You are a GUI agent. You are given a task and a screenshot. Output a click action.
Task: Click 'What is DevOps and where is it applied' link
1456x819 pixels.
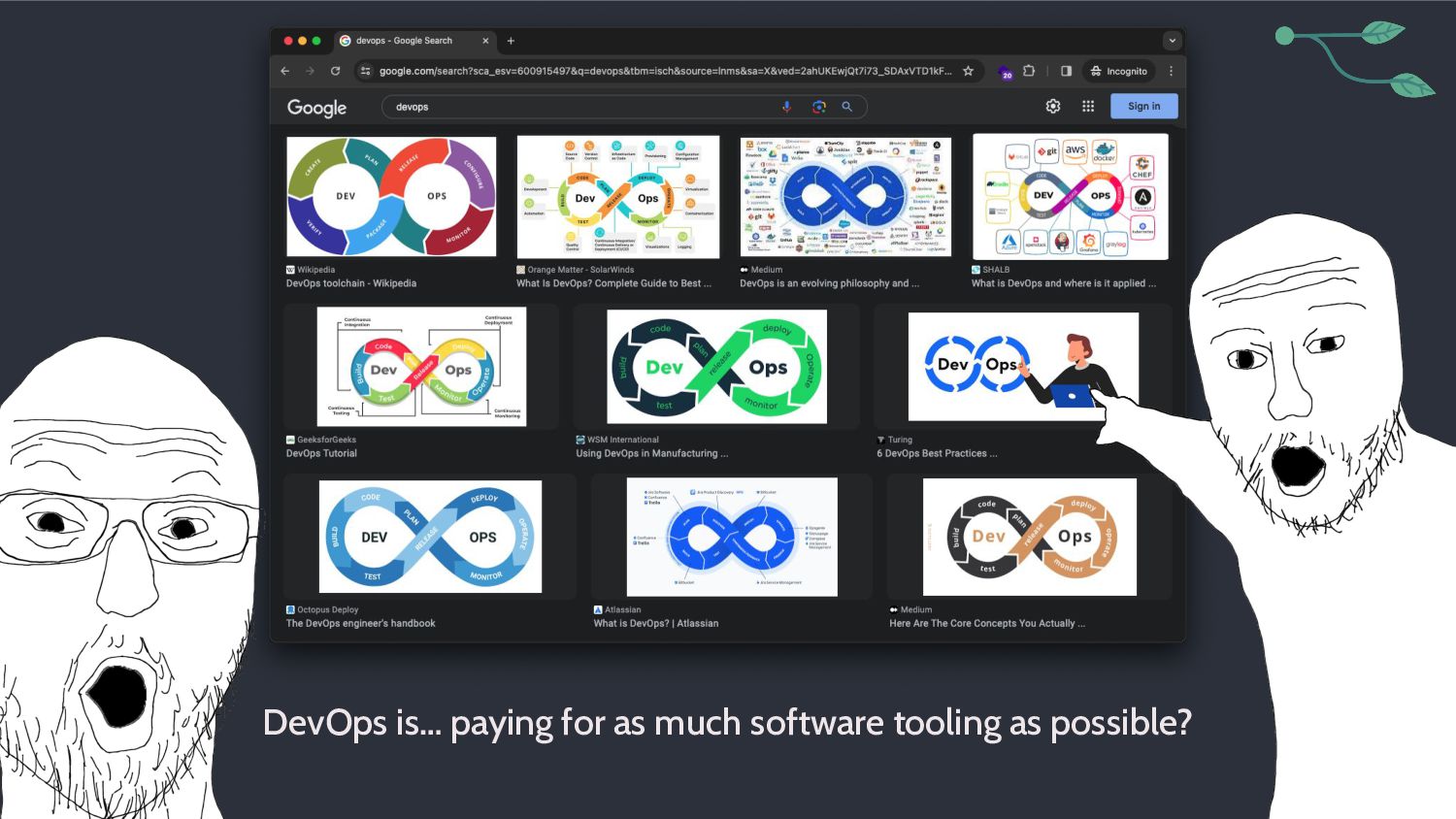(1063, 283)
